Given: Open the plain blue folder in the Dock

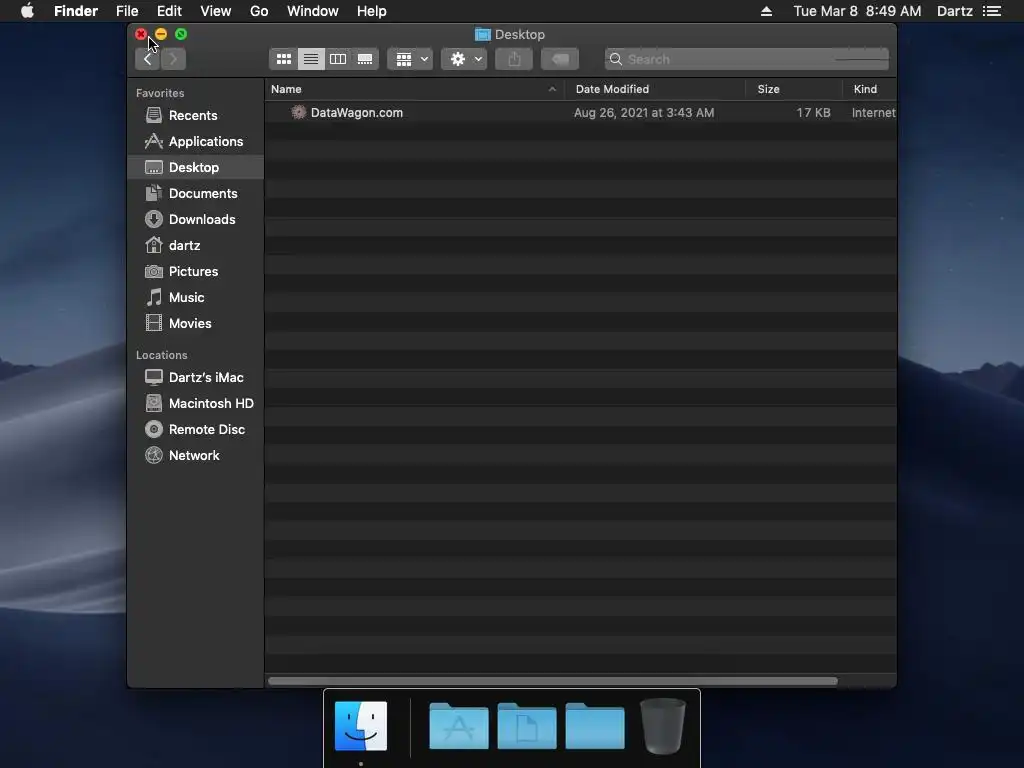Looking at the screenshot, I should [x=595, y=726].
